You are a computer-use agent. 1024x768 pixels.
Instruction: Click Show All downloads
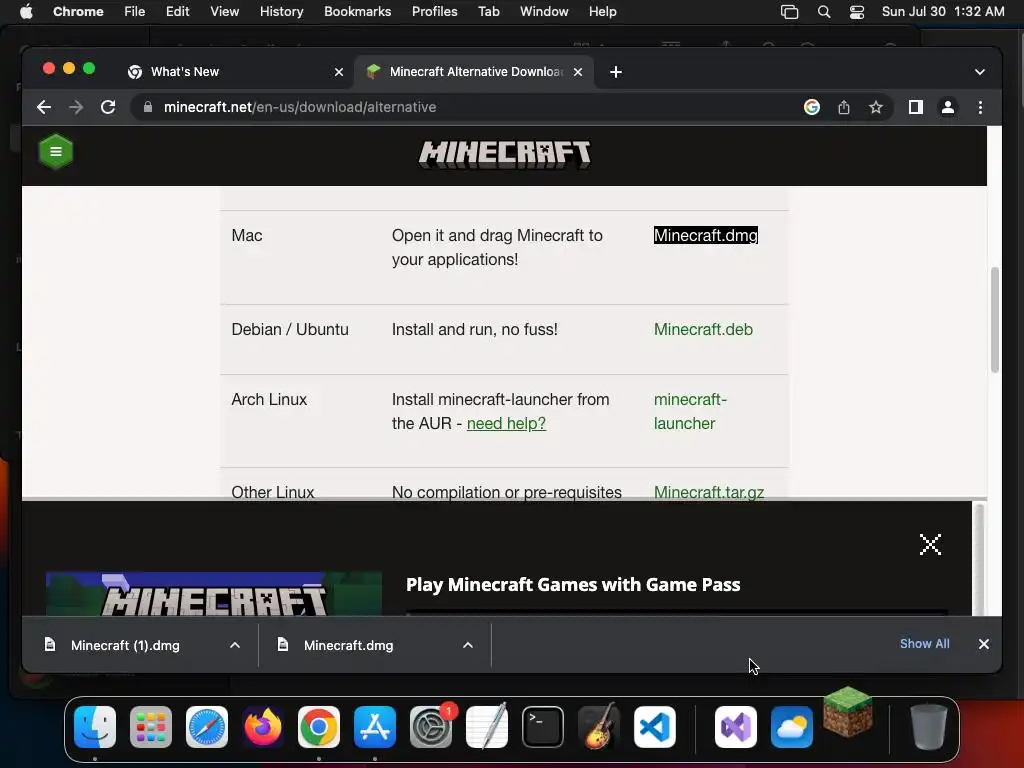pos(924,643)
